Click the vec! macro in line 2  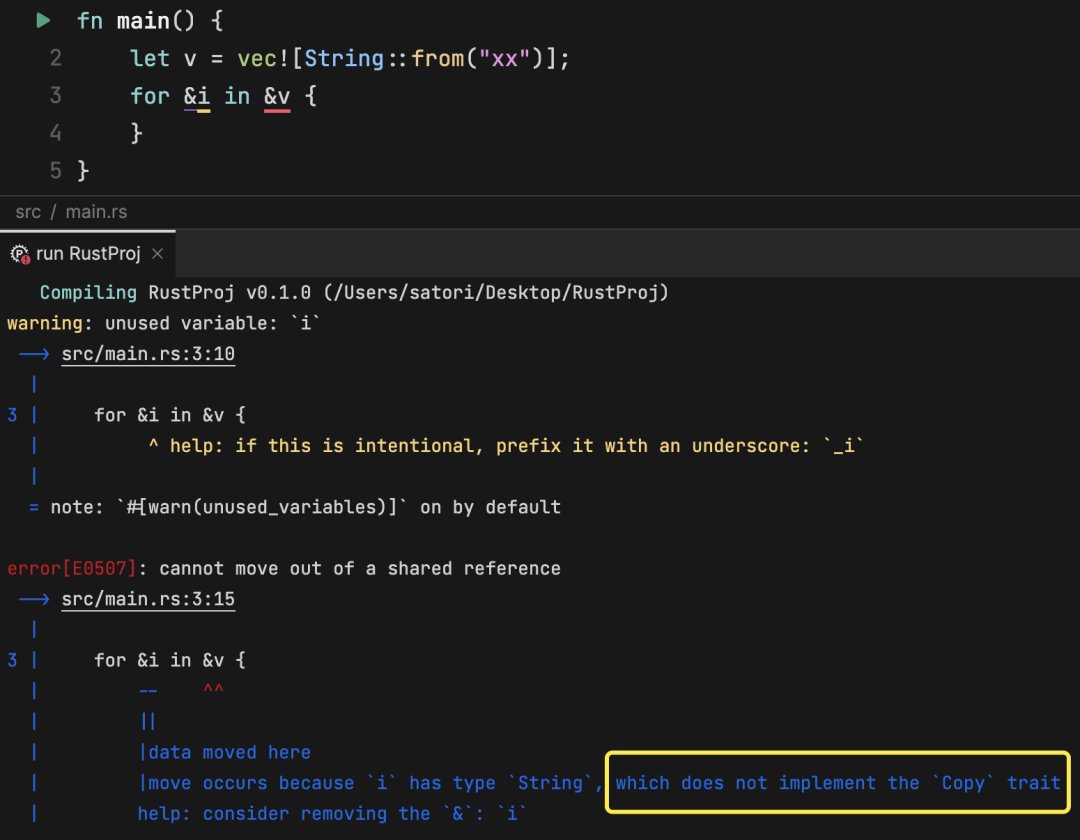(263, 59)
